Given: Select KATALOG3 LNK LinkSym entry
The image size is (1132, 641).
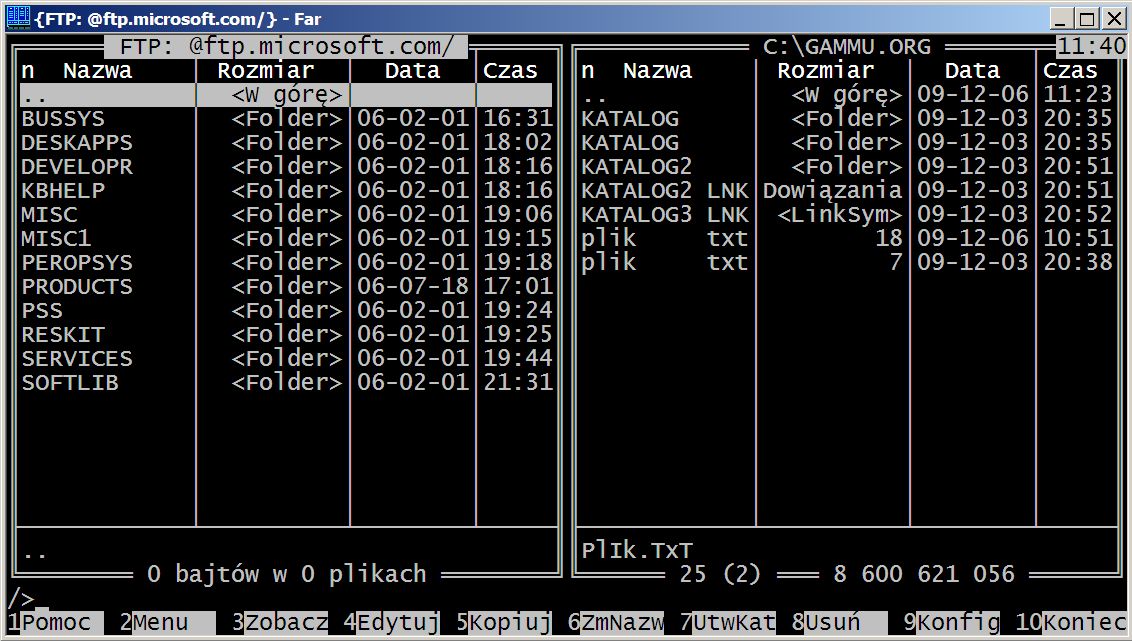Looking at the screenshot, I should click(x=847, y=214).
